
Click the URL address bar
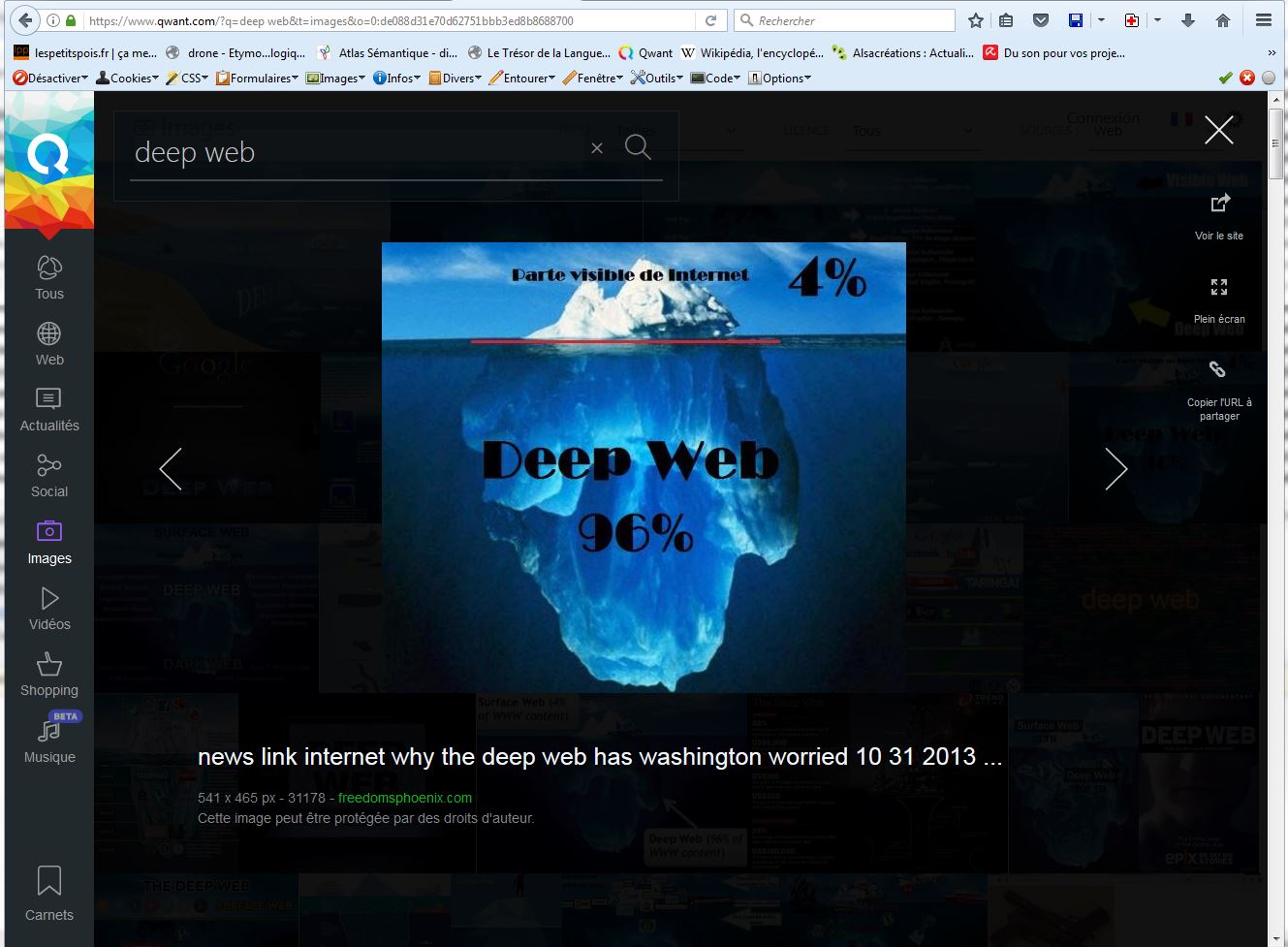point(388,20)
